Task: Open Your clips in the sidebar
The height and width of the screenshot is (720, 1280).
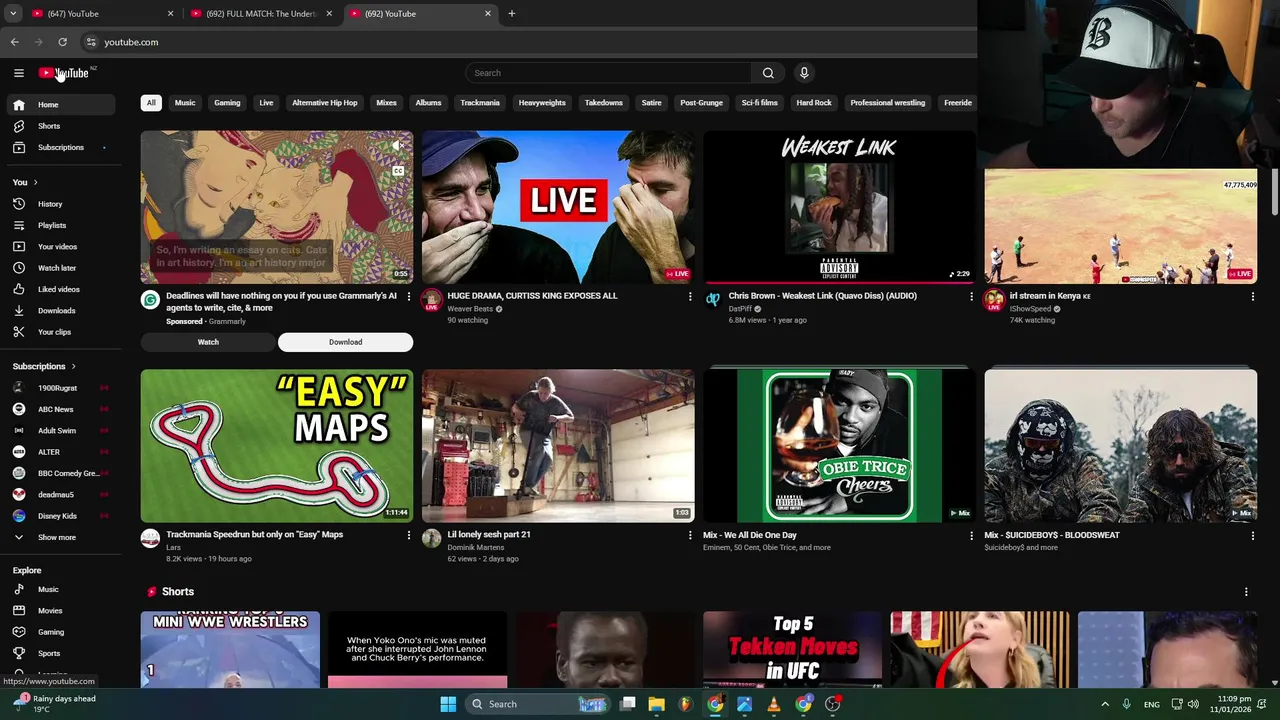Action: tap(61, 332)
